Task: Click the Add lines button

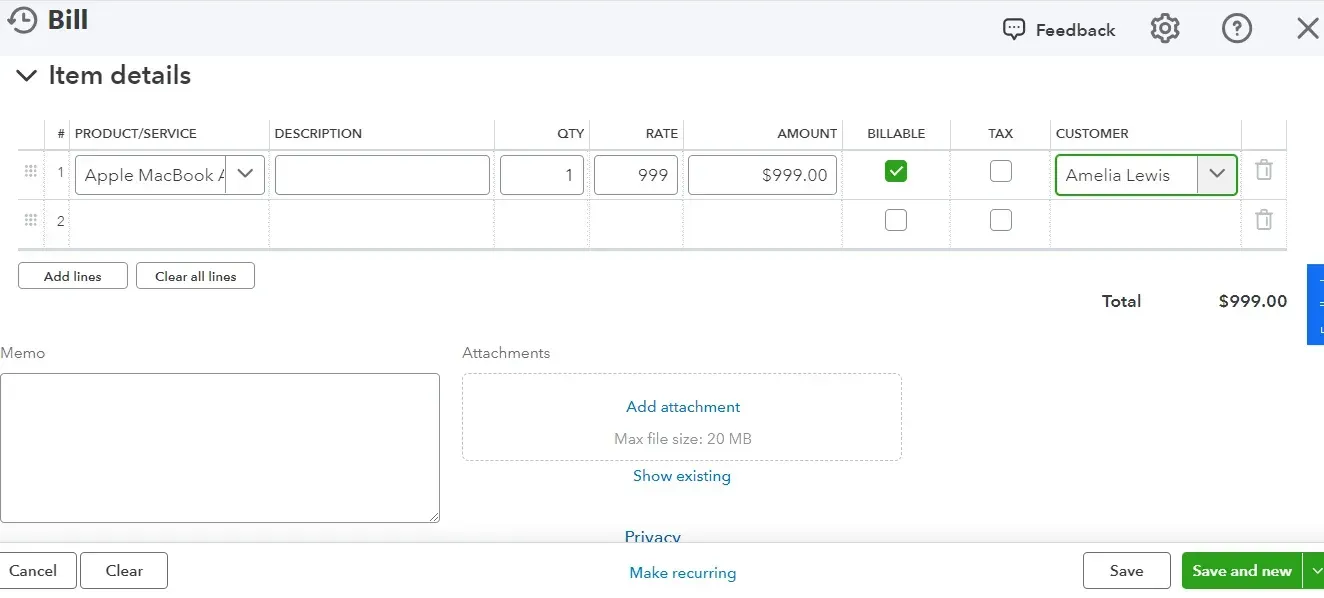Action: [x=73, y=276]
